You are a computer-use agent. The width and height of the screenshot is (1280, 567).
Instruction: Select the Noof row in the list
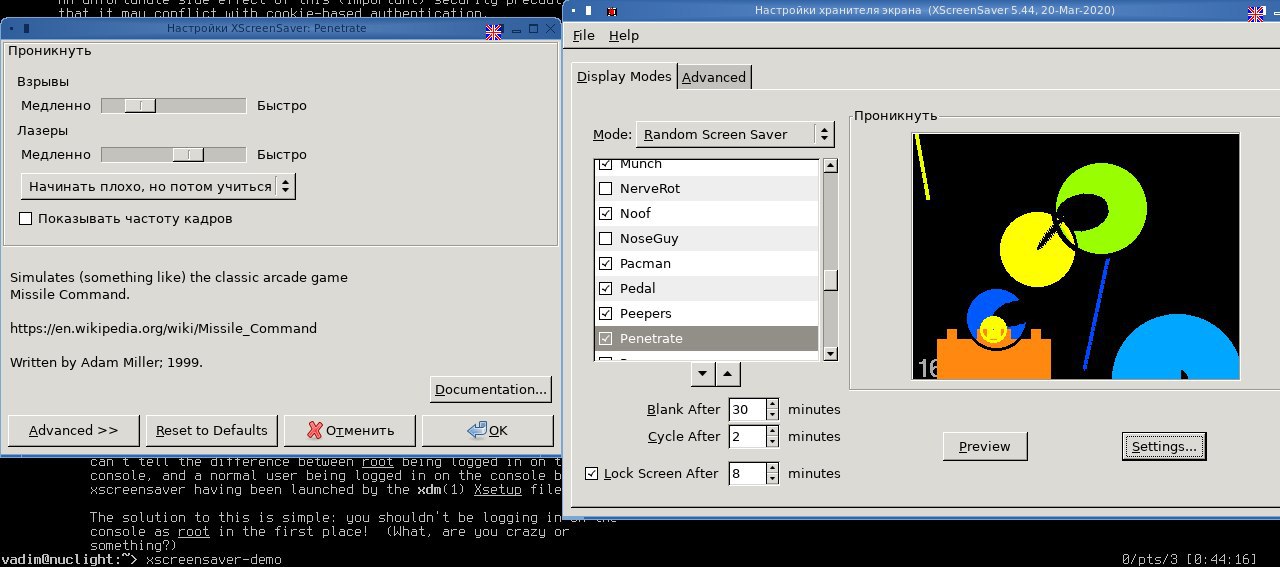[x=706, y=213]
